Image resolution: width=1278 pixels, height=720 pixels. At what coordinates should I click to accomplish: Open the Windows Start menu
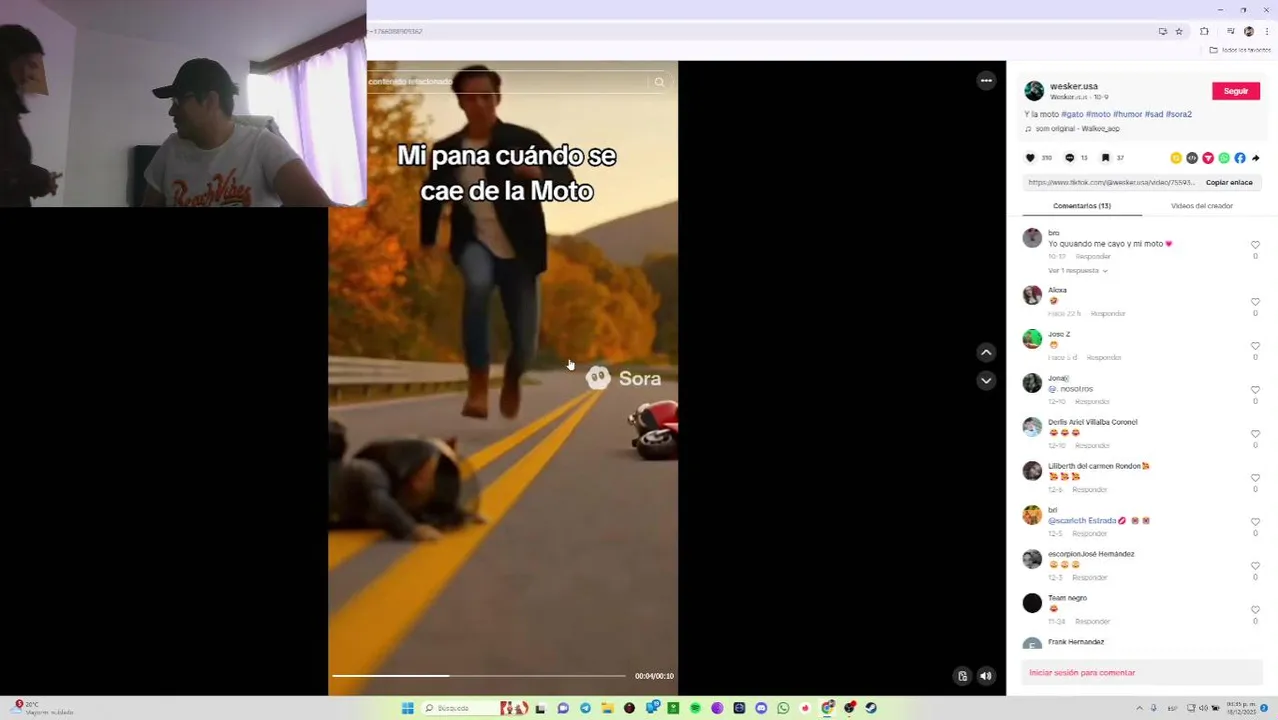click(407, 708)
